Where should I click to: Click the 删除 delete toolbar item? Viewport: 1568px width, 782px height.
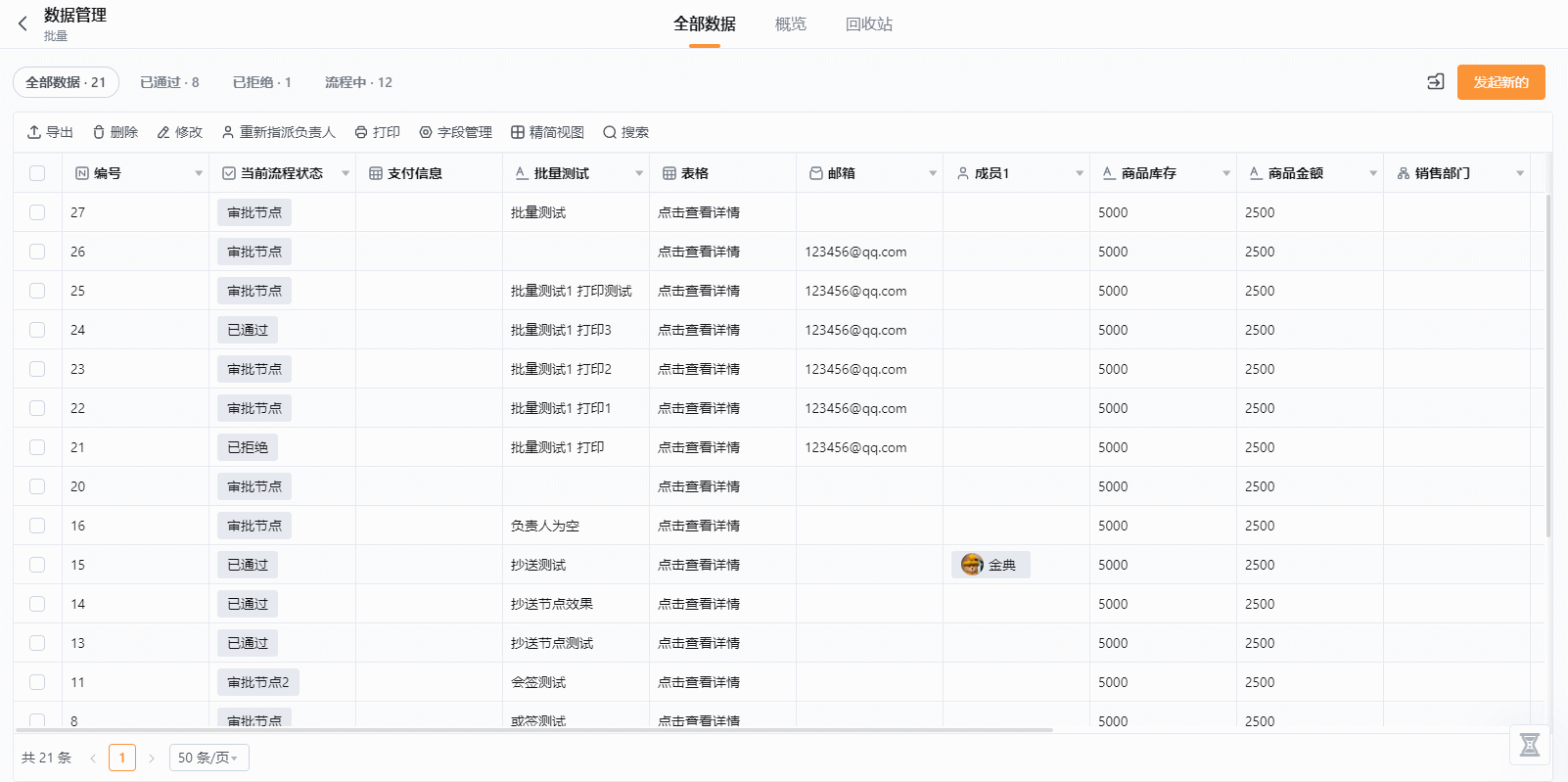tap(115, 132)
